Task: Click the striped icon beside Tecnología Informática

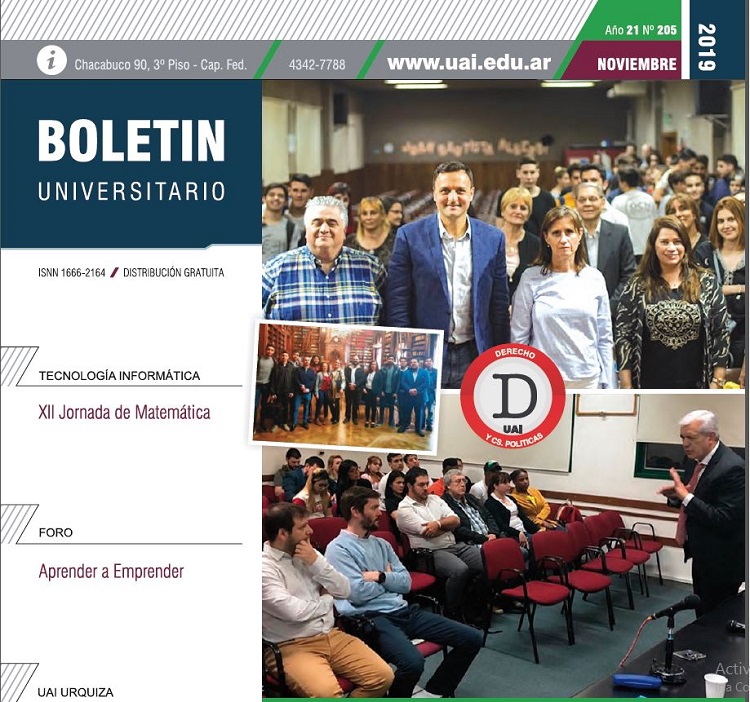Action: [x=18, y=366]
